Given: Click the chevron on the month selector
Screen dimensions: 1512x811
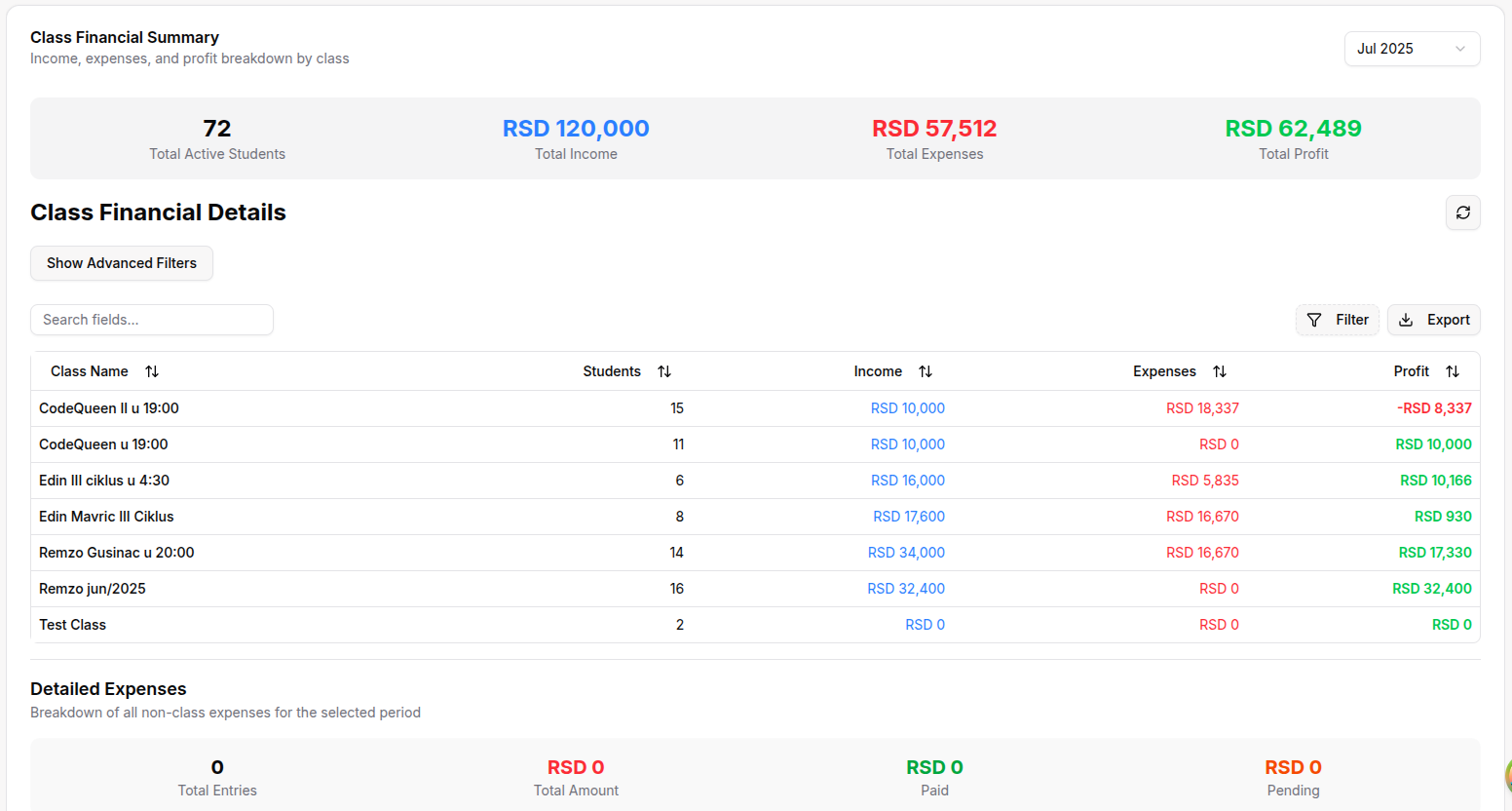Looking at the screenshot, I should (1459, 49).
